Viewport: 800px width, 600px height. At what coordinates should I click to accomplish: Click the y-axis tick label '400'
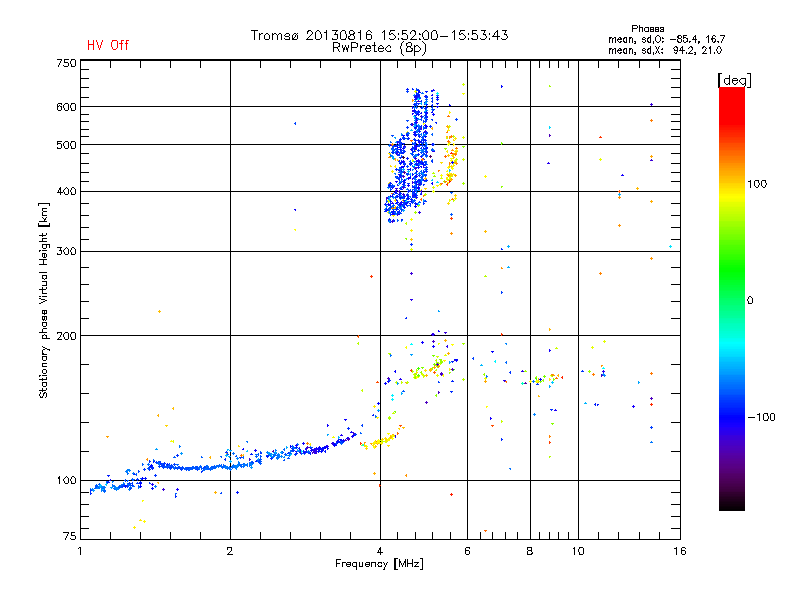click(66, 191)
